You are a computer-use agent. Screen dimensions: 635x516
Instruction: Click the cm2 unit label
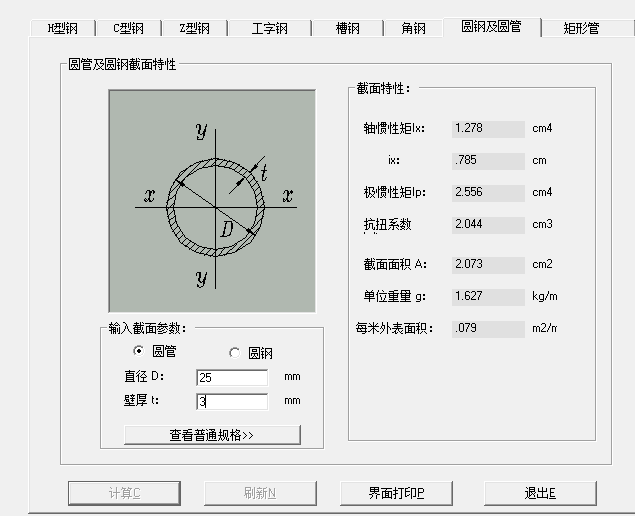542,264
